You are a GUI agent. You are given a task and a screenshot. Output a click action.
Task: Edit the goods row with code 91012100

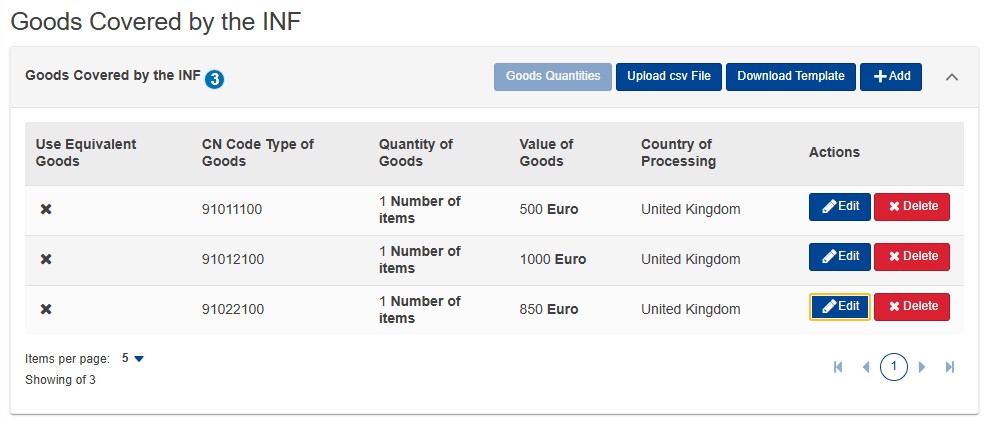click(x=840, y=257)
